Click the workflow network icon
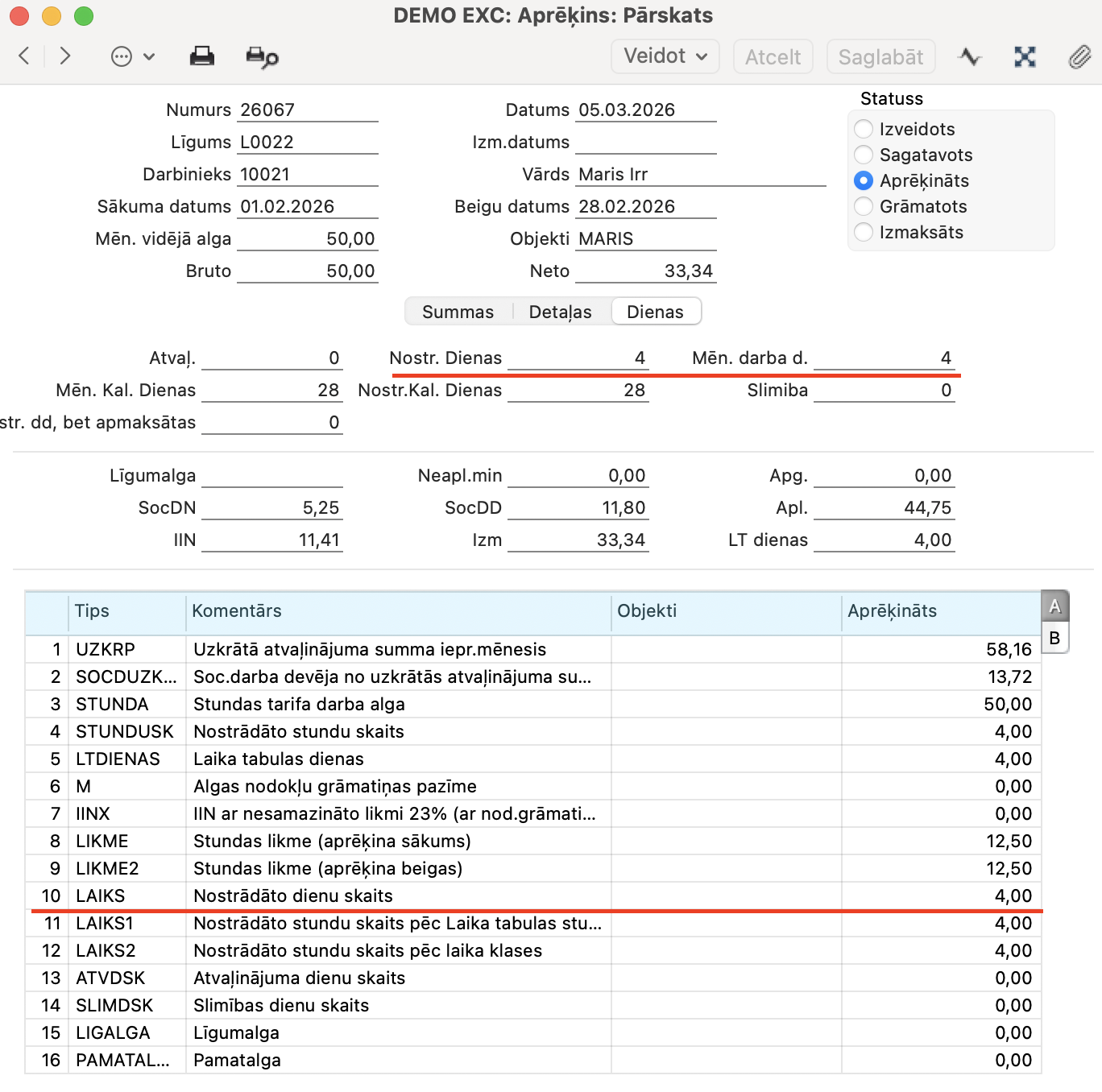Screen dimensions: 1102x1092 pos(1025,56)
